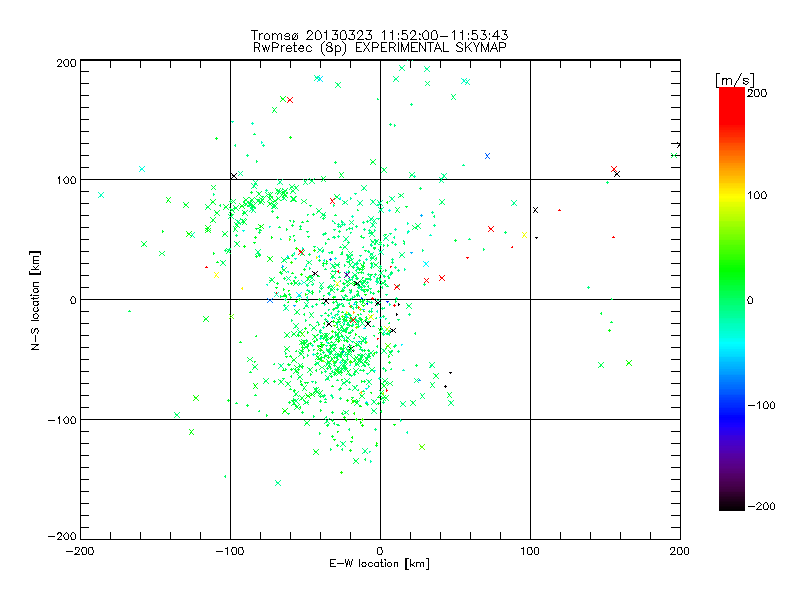Select the x-axis '-100' tick label
Screen dimensions: 800x600
(230, 551)
